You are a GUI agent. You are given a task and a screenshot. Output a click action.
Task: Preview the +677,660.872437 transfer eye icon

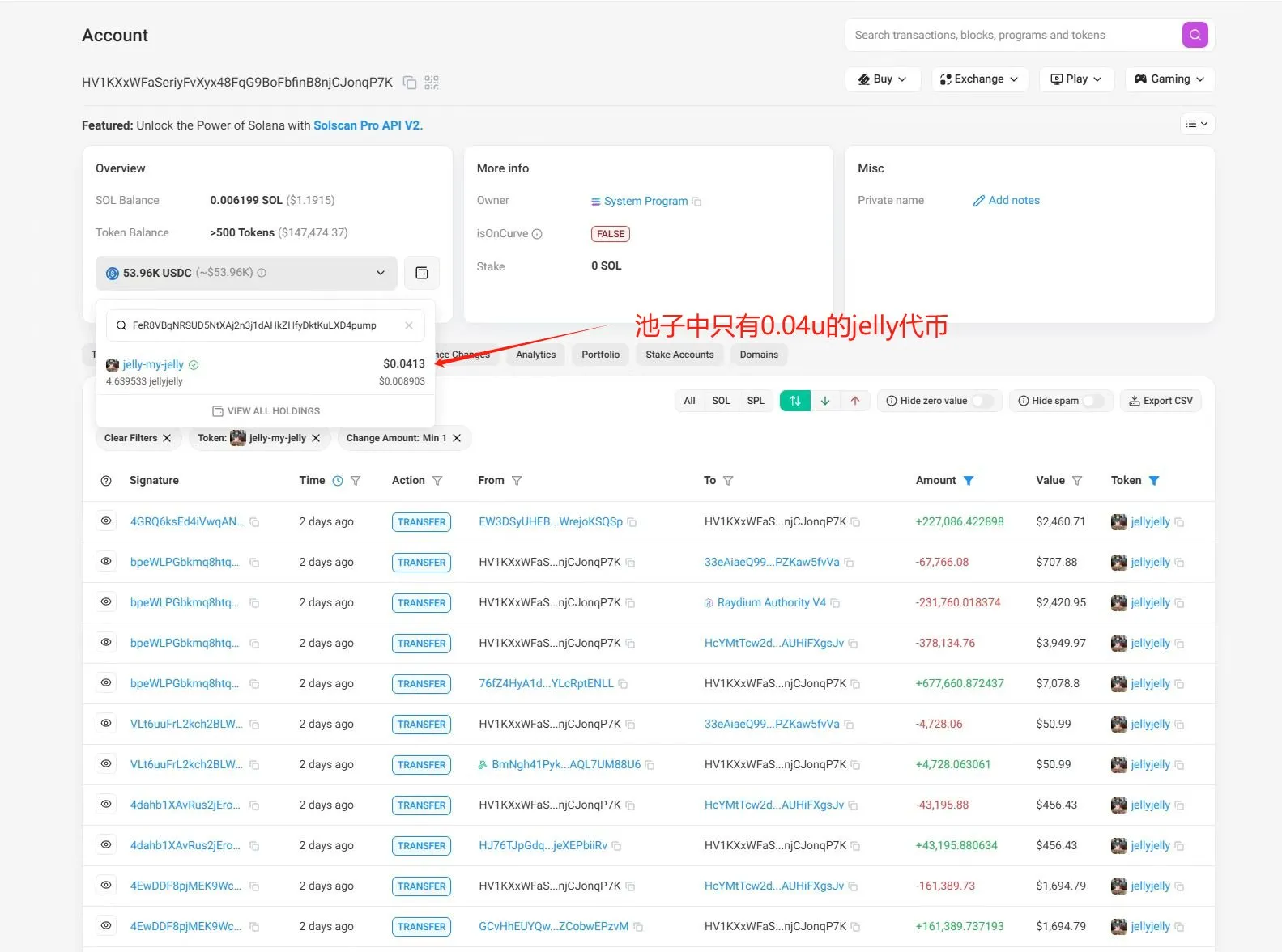(106, 683)
